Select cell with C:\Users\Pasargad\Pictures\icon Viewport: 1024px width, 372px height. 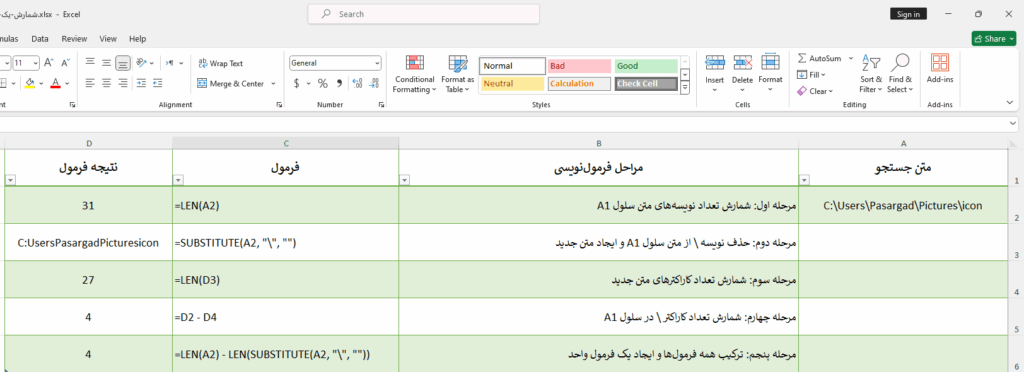click(903, 205)
